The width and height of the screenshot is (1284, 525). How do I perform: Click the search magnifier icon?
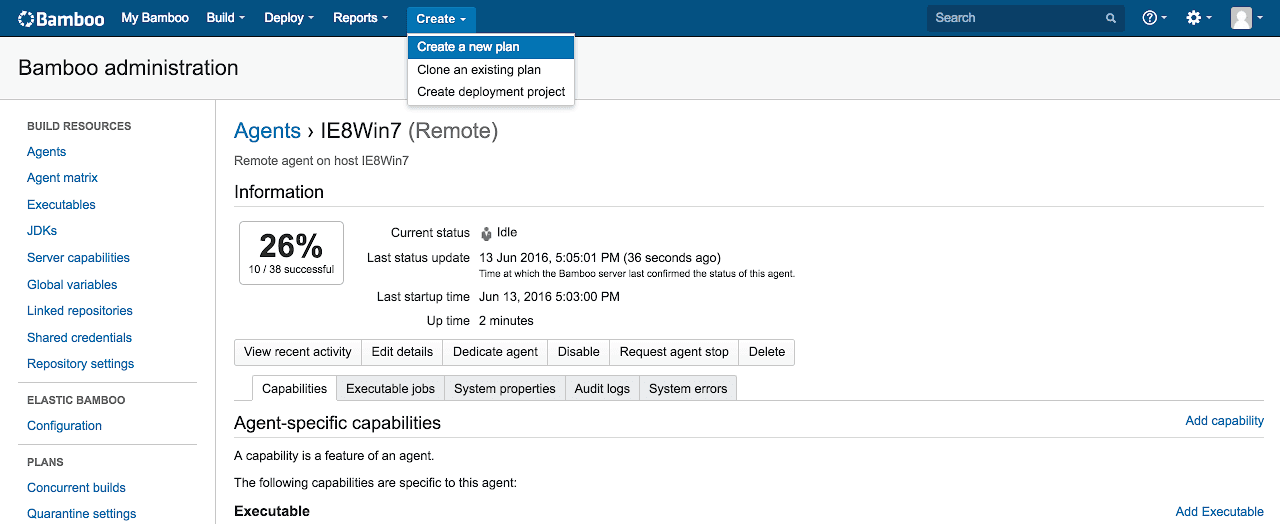click(x=1110, y=18)
